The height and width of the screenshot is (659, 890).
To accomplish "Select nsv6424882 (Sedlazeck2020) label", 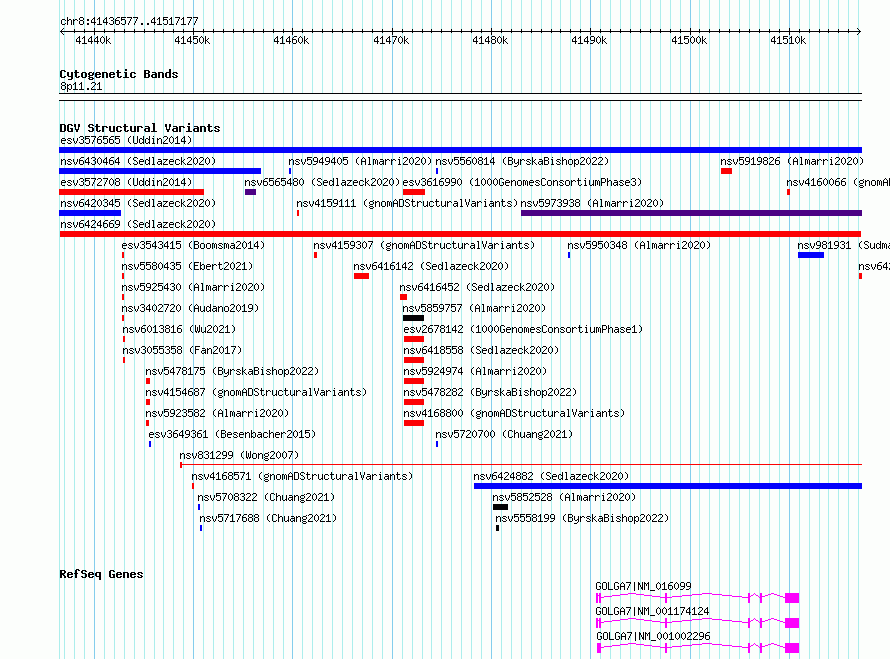I will coord(551,476).
